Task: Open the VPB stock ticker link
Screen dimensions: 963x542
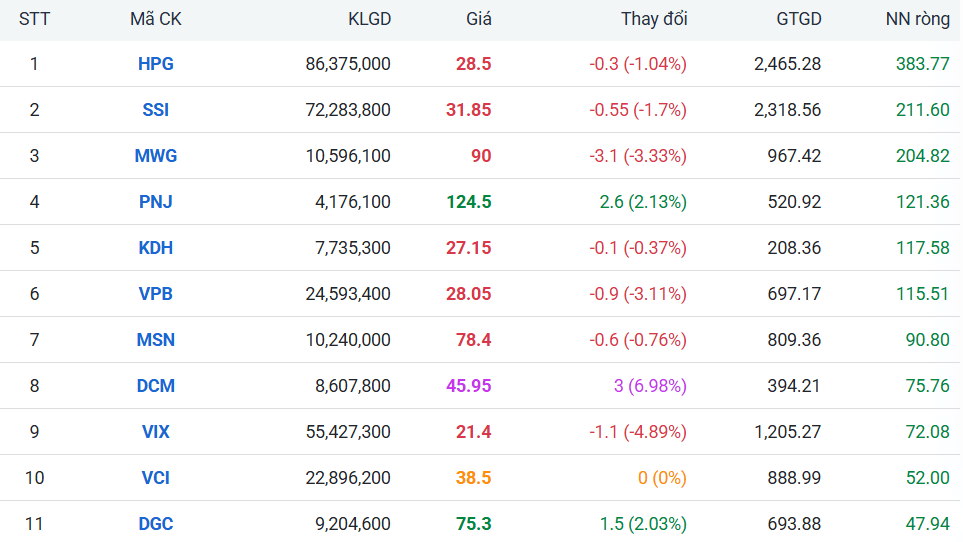Action: [155, 294]
